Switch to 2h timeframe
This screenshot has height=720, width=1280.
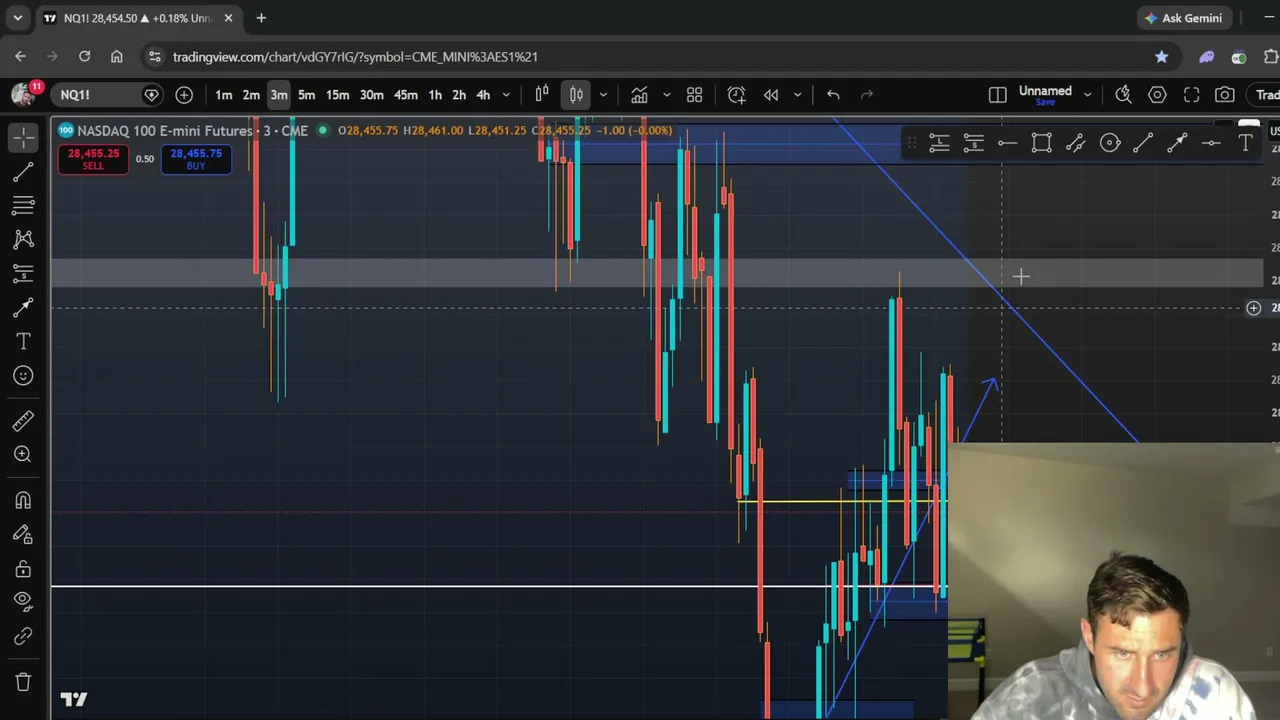(x=459, y=95)
